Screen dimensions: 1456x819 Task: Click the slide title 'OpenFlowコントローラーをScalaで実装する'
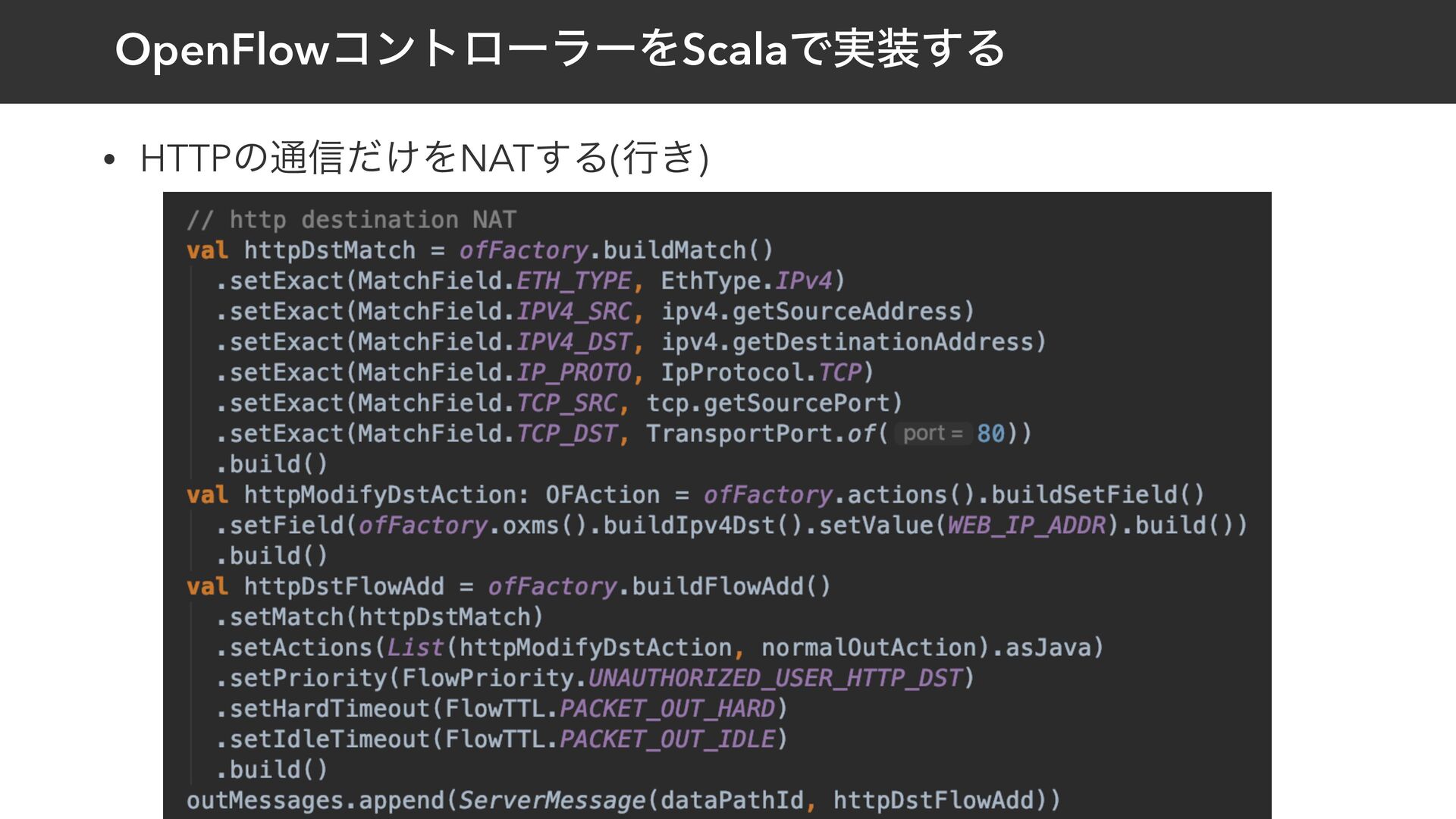(x=560, y=50)
